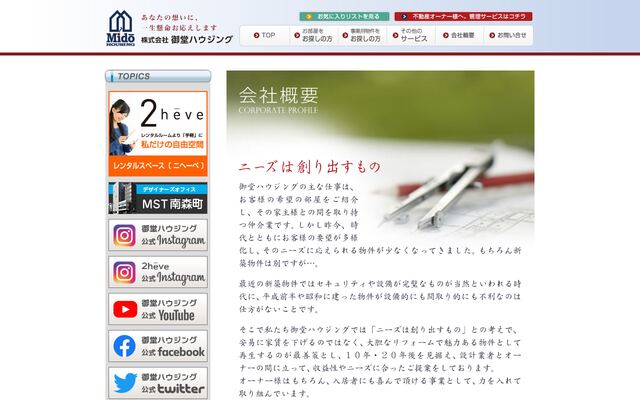Click the YouTube play icon

point(125,309)
